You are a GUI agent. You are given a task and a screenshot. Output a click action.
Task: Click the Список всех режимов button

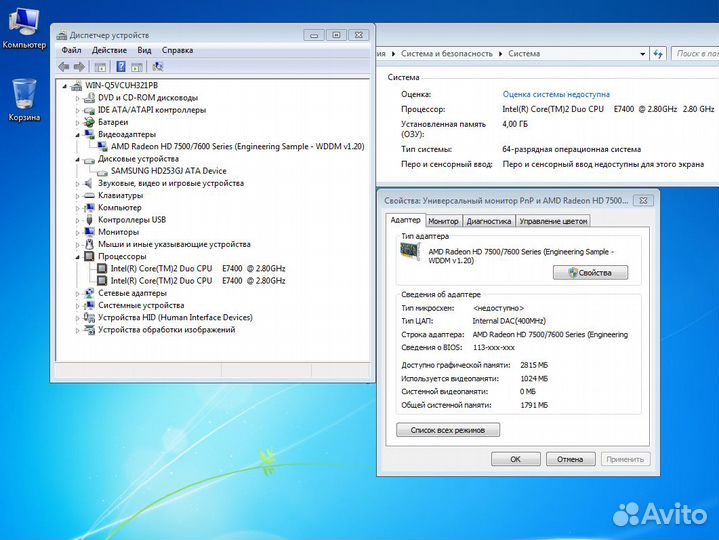pos(448,430)
